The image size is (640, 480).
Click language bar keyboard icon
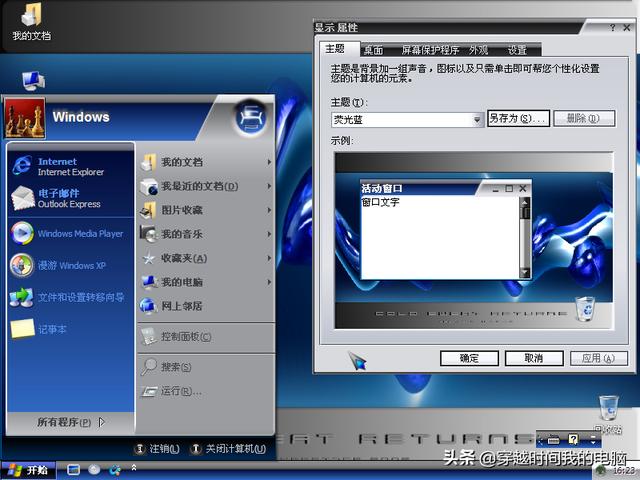click(x=553, y=440)
